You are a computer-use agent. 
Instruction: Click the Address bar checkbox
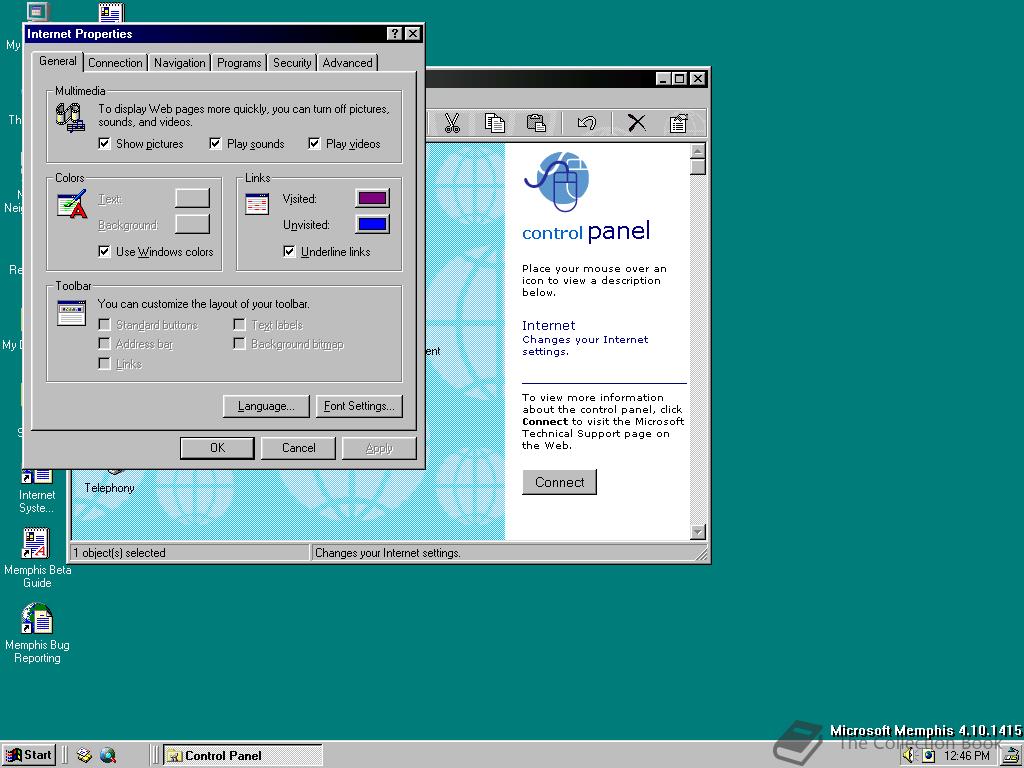(x=104, y=344)
